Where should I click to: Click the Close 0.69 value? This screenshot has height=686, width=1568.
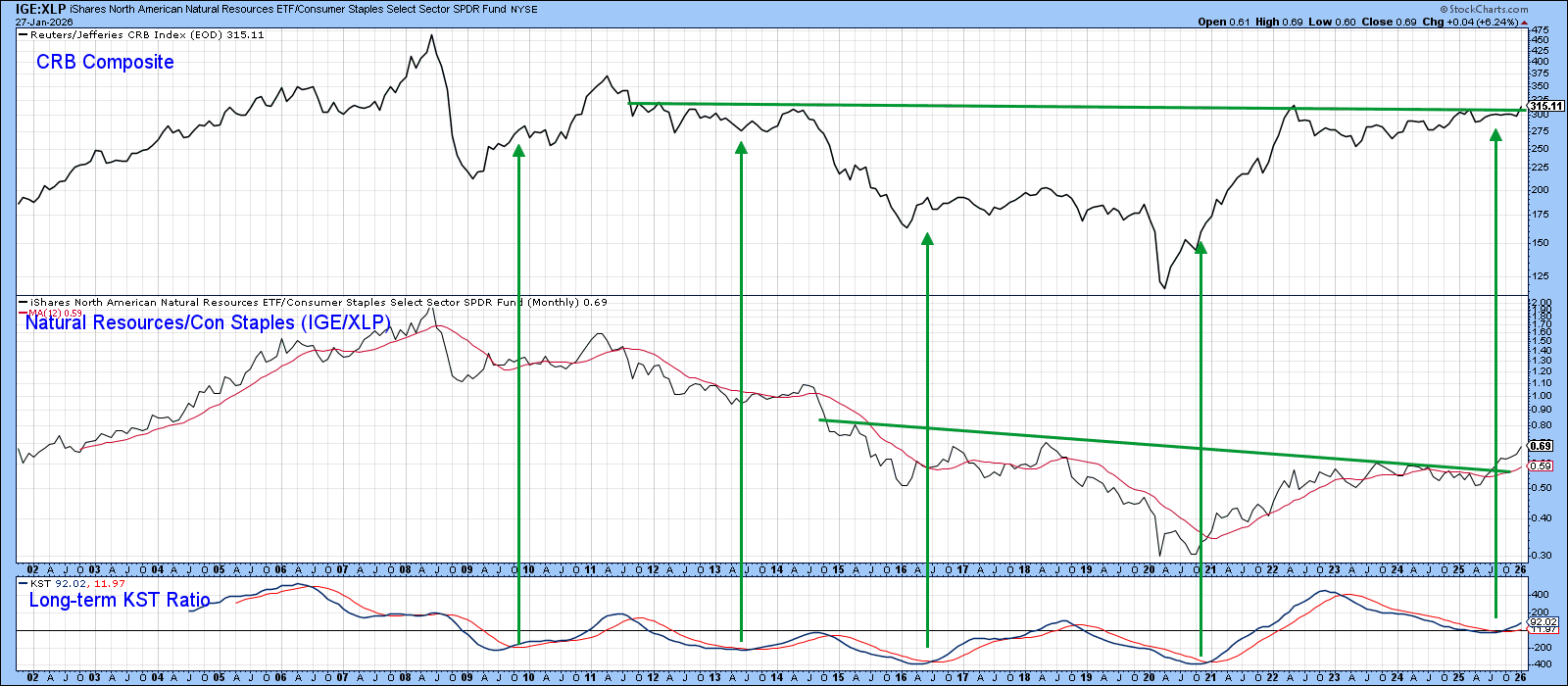click(x=1389, y=22)
